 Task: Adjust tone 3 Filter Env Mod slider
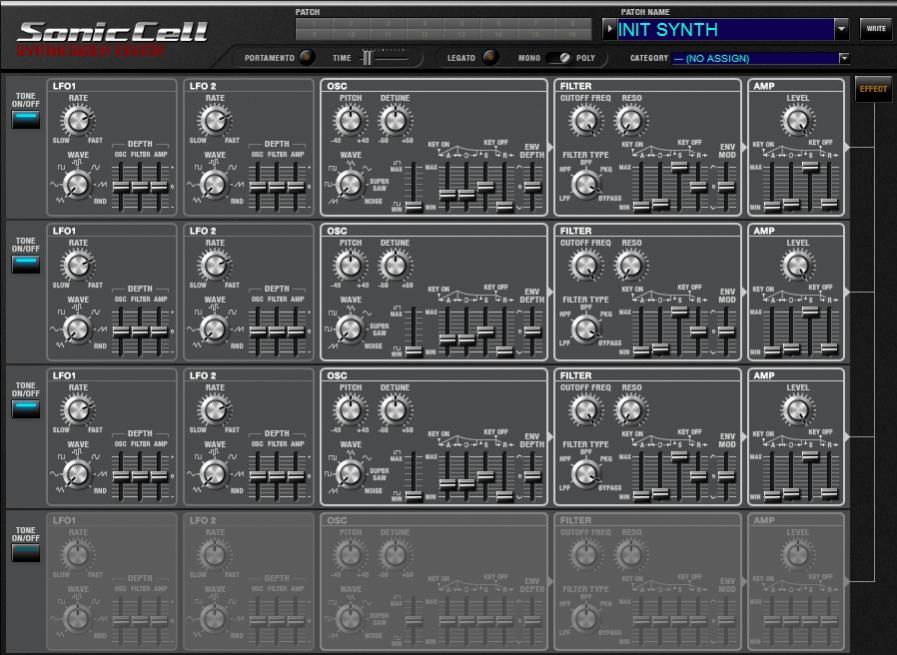[x=726, y=476]
